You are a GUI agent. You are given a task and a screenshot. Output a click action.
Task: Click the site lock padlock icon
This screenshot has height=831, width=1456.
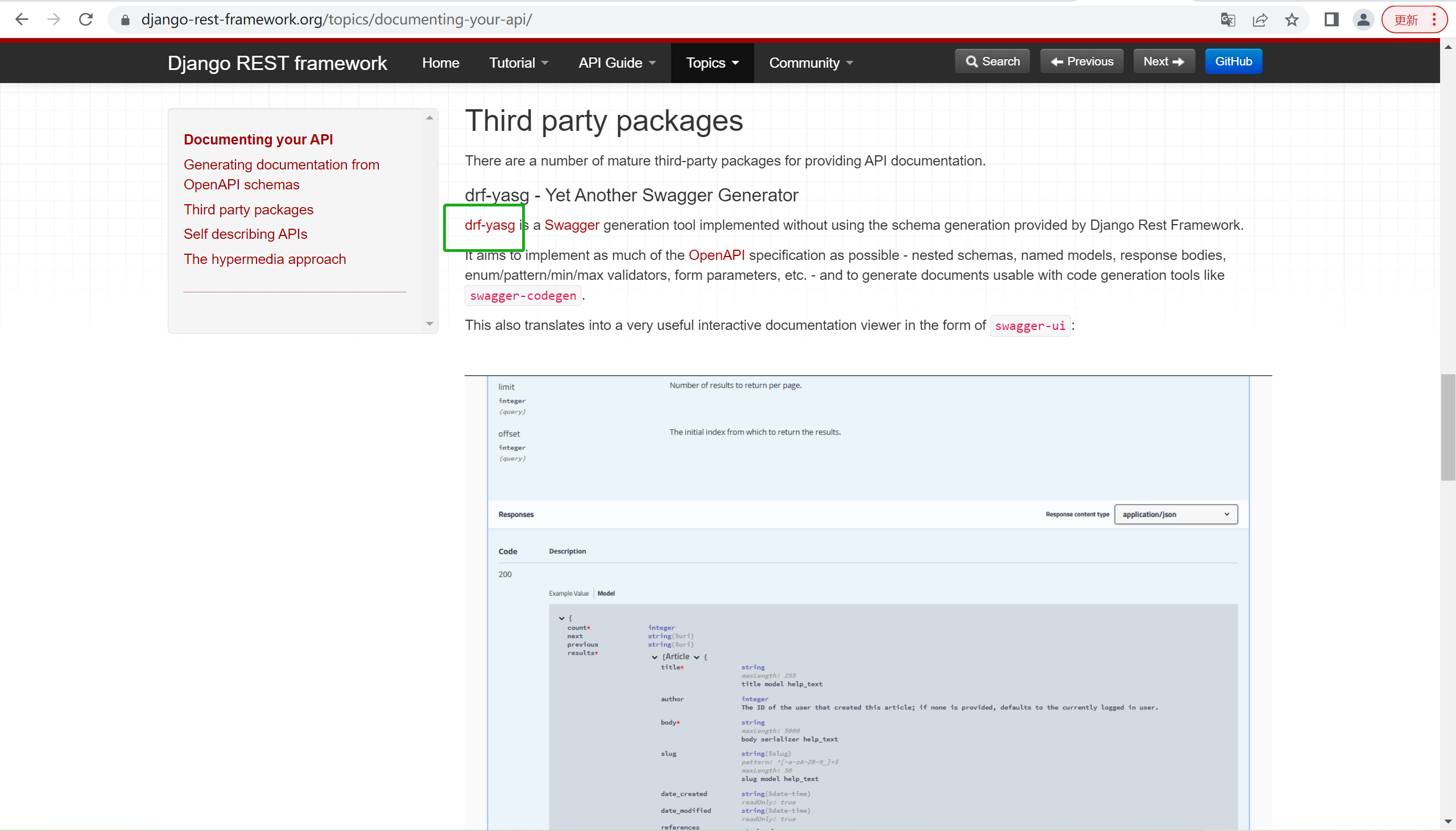pos(126,20)
